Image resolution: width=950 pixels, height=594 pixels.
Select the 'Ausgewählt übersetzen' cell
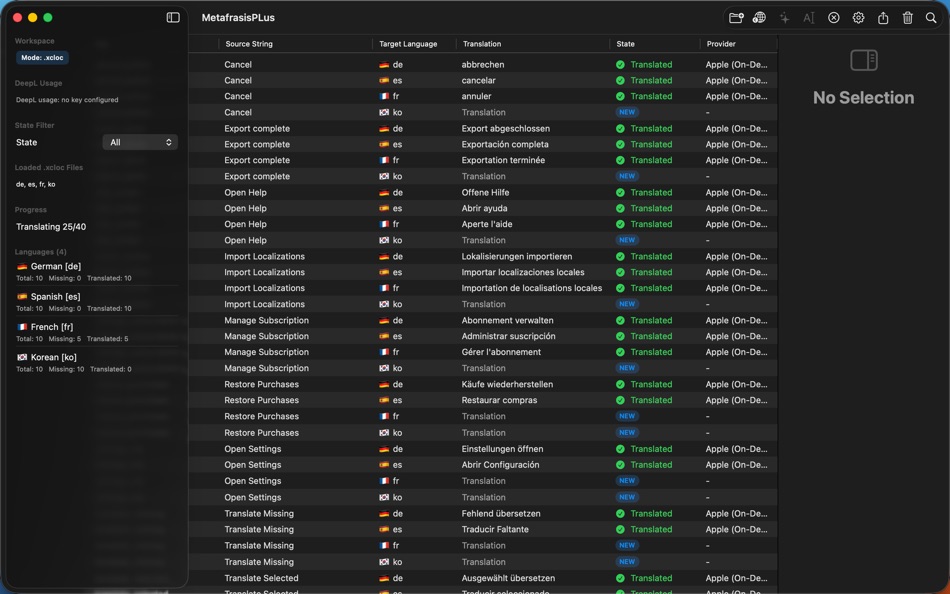pos(508,578)
